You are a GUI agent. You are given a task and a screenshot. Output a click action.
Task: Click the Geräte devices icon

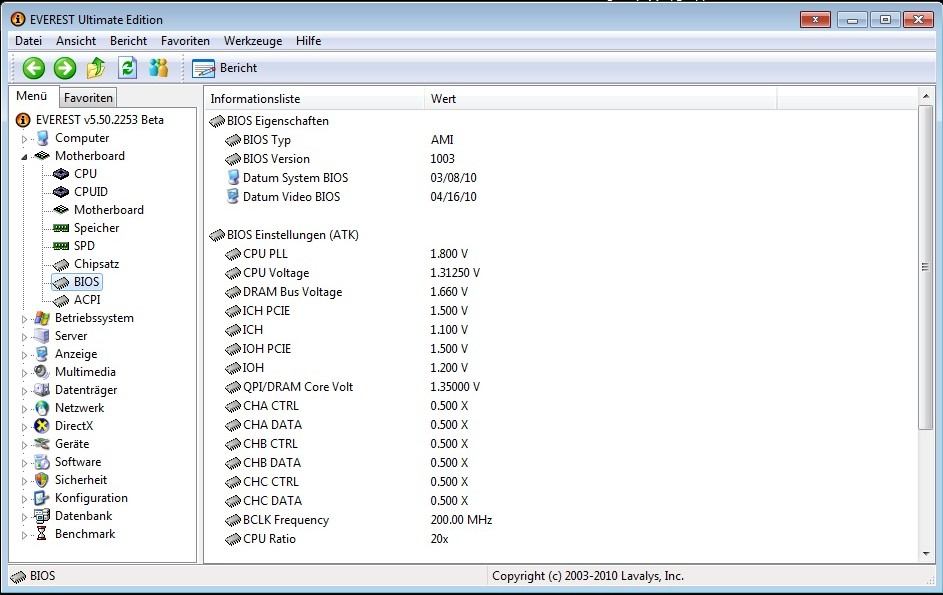[x=42, y=444]
